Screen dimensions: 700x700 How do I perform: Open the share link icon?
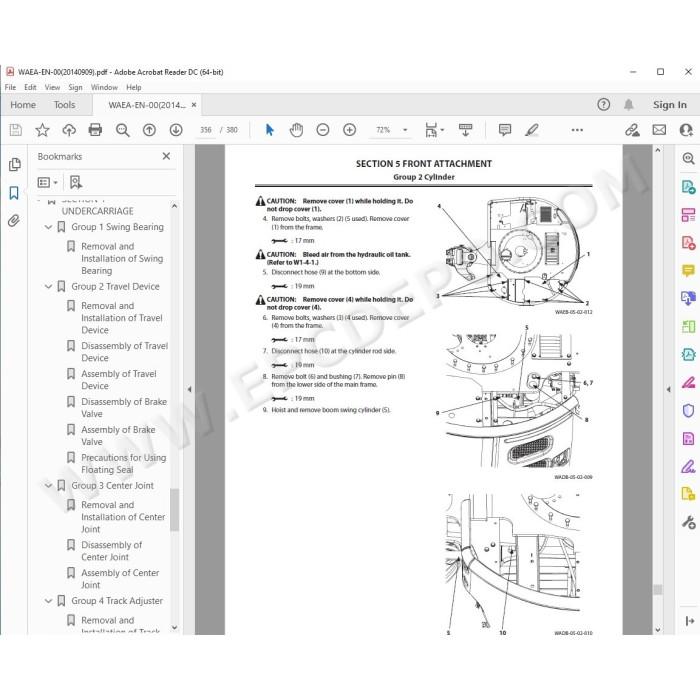(x=632, y=130)
